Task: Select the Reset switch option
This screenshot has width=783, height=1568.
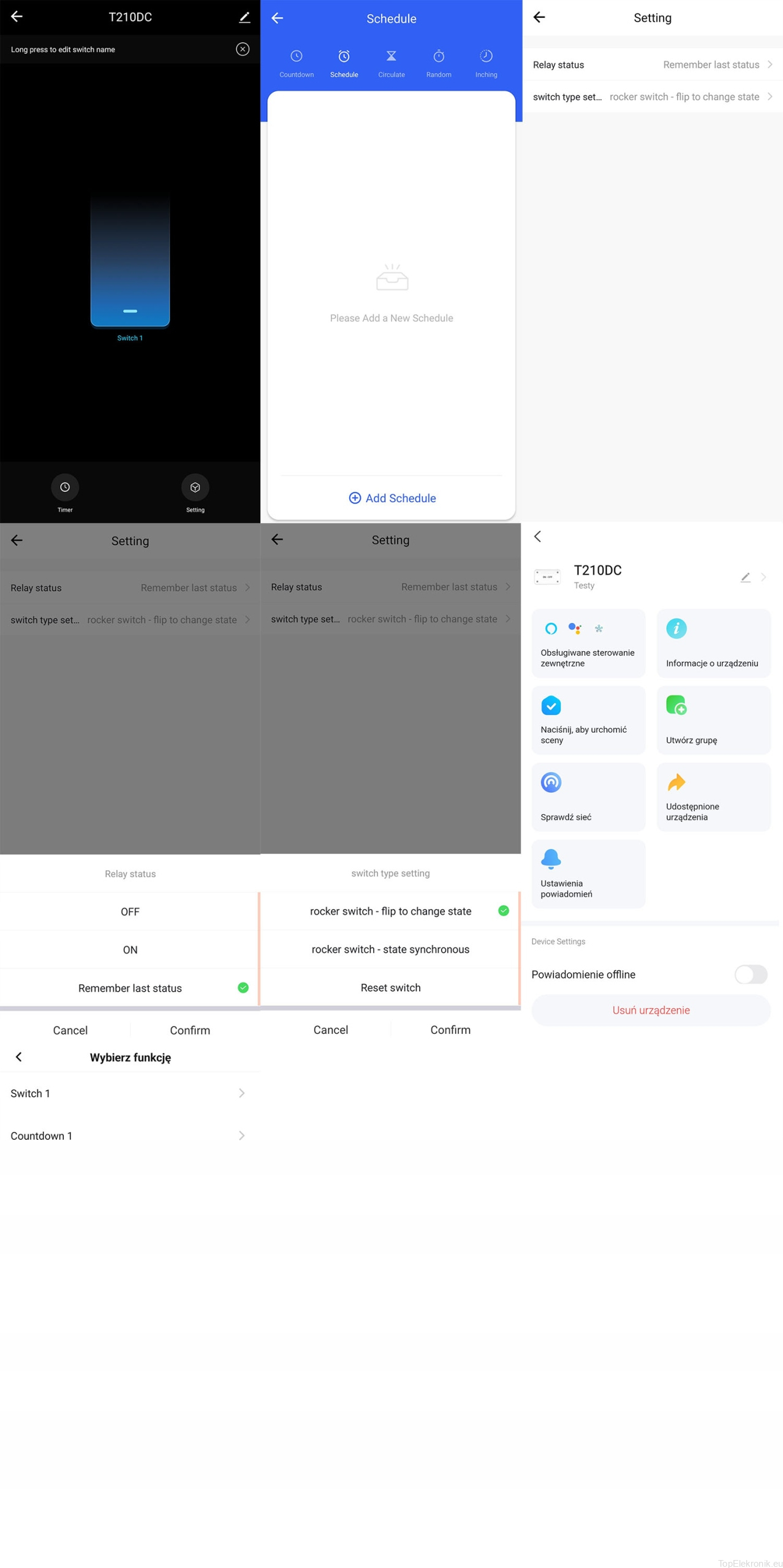Action: [390, 987]
